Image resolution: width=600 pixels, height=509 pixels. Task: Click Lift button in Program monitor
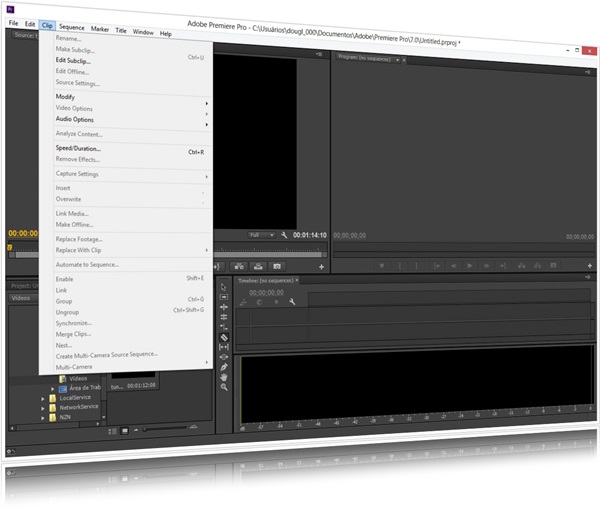point(521,265)
